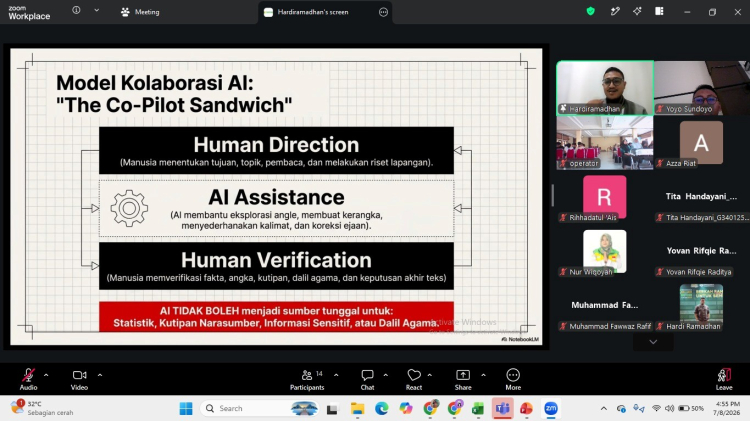Viewport: 750px width, 421px height.
Task: Click the gallery panel divider handle
Action: pos(552,195)
